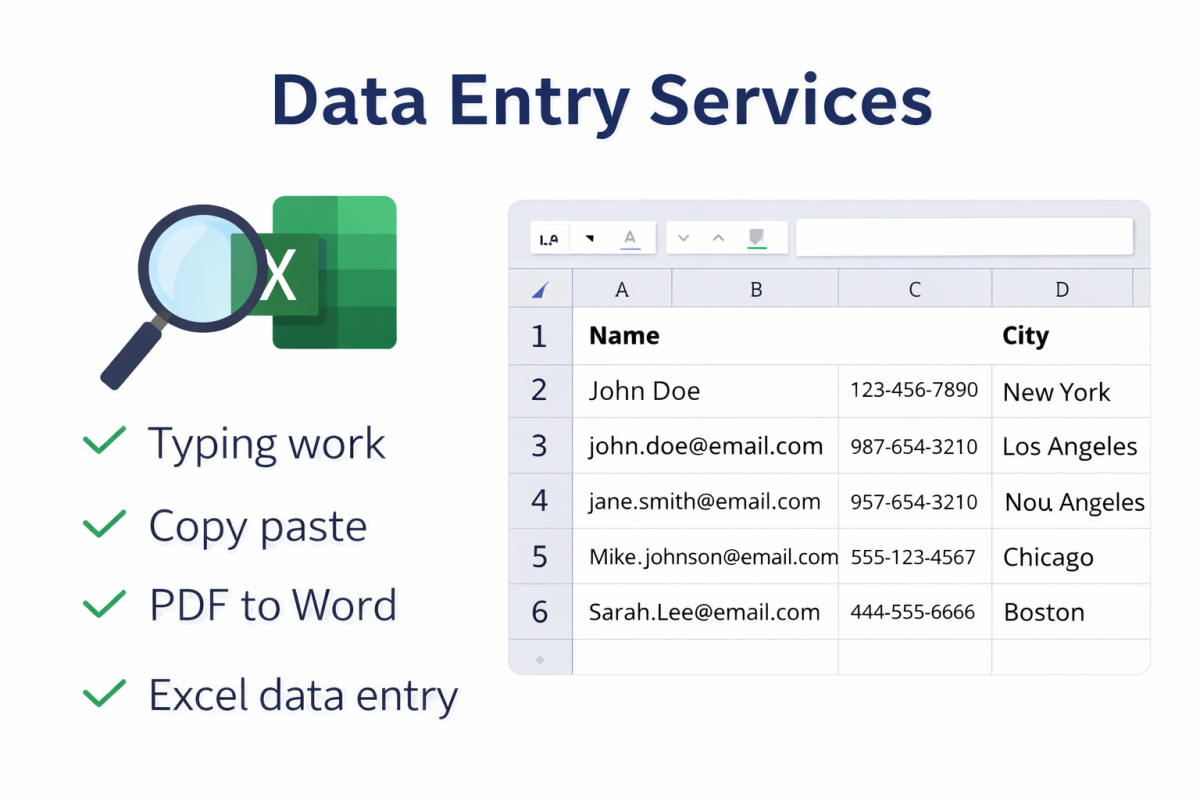Click the select-all corner triangle
The width and height of the screenshot is (1200, 800).
[540, 290]
